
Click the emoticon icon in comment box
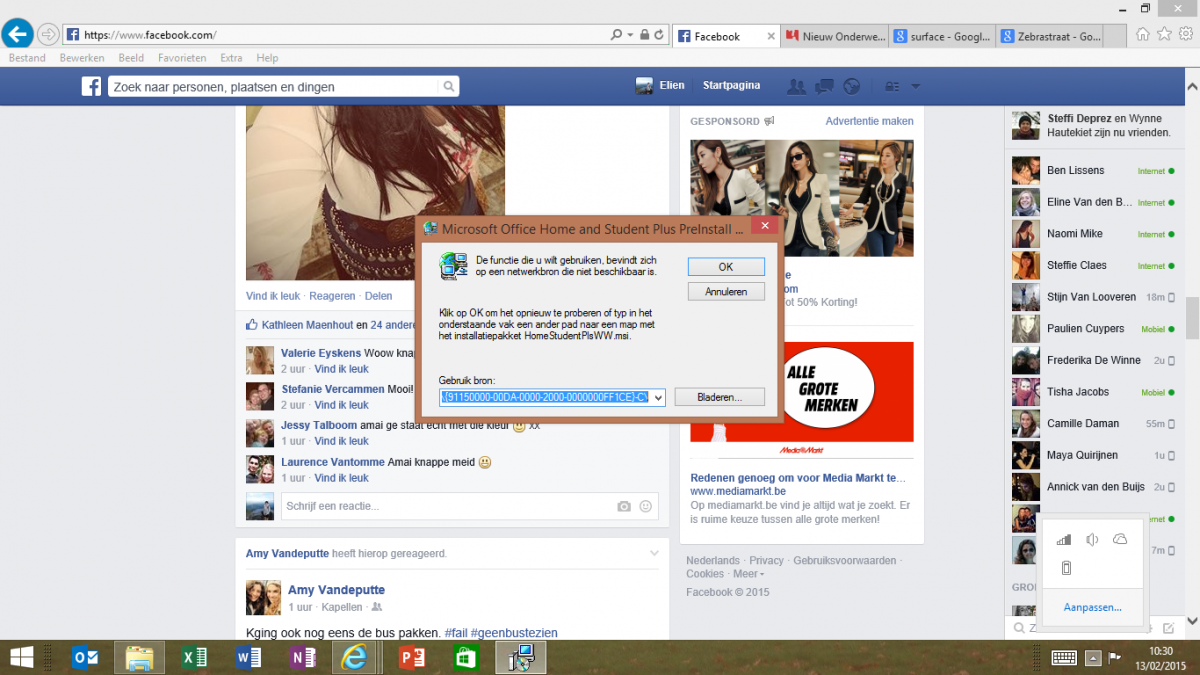click(645, 506)
